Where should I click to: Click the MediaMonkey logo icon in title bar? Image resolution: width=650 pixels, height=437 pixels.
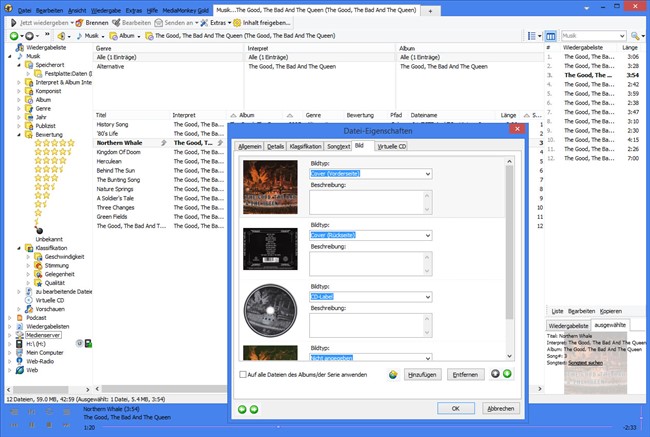(x=8, y=8)
